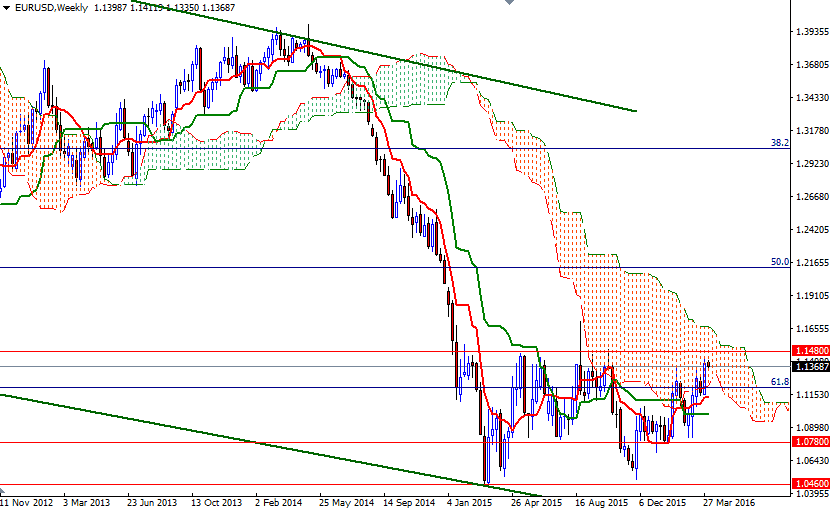Viewport: 830px width, 510px height.
Task: Click the black current price tag 1.13687
Action: coord(810,366)
